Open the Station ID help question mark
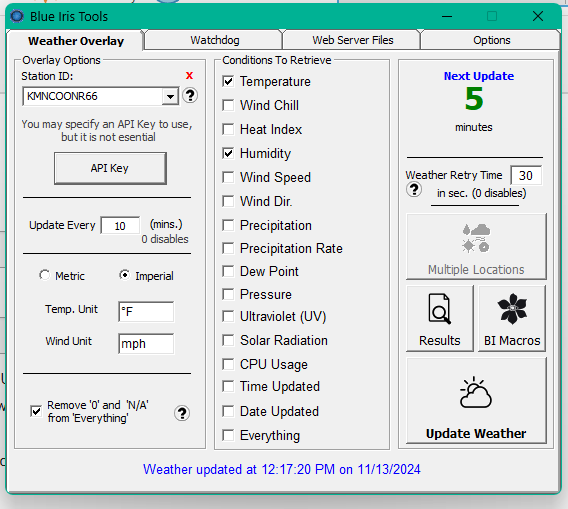 coord(190,96)
